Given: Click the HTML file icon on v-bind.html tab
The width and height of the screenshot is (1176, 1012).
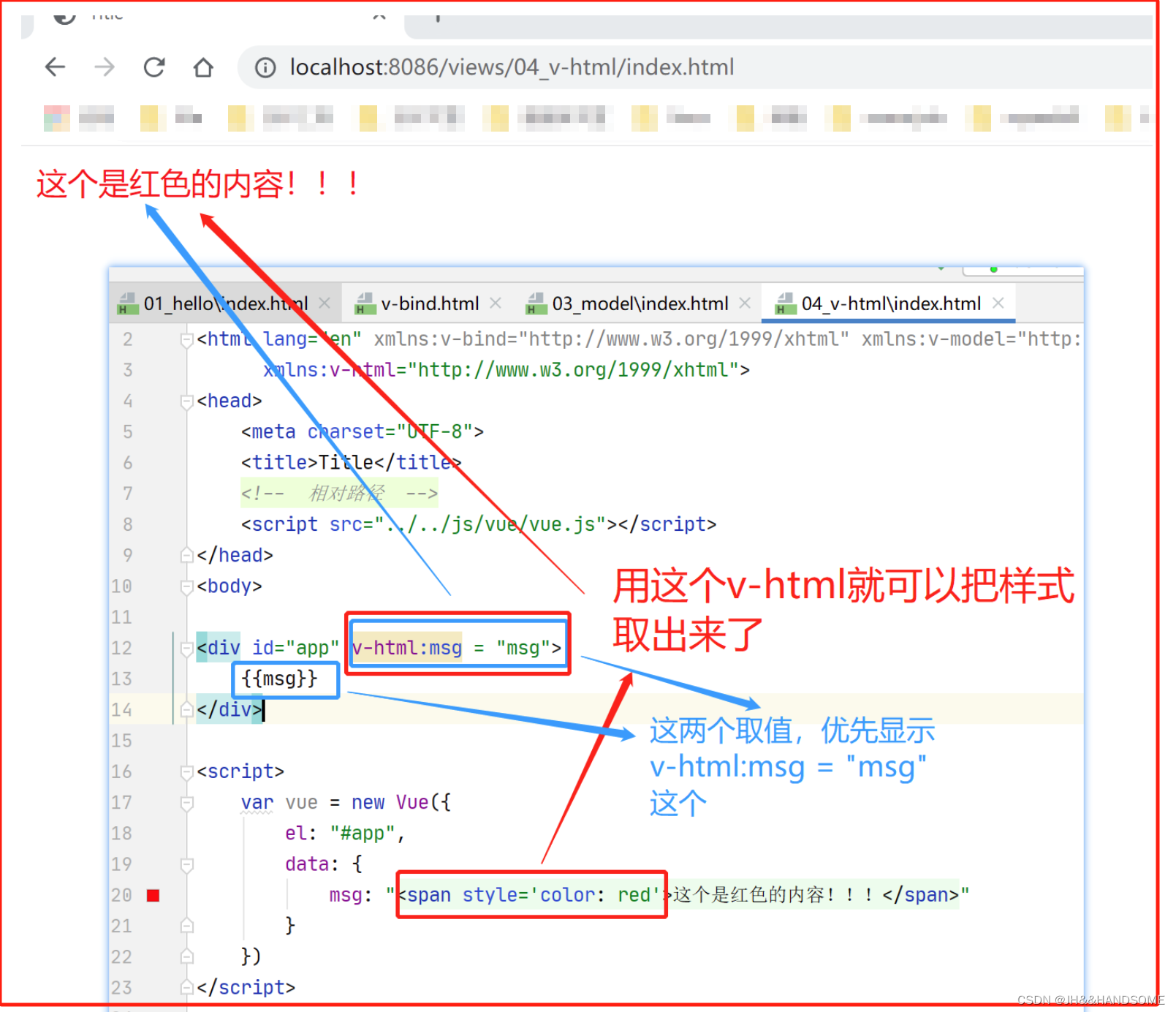Looking at the screenshot, I should tap(365, 303).
